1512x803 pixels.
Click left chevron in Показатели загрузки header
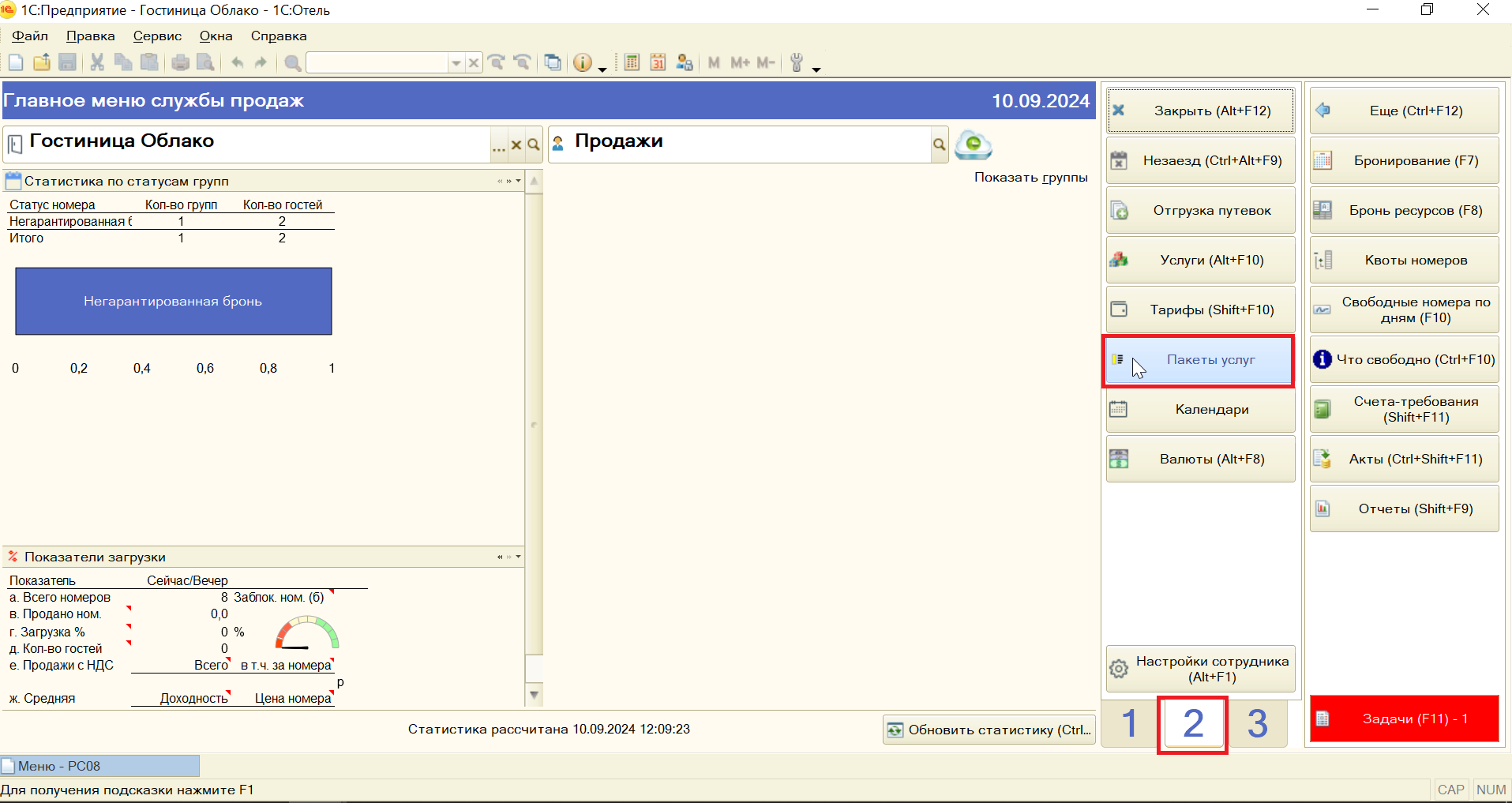[500, 557]
